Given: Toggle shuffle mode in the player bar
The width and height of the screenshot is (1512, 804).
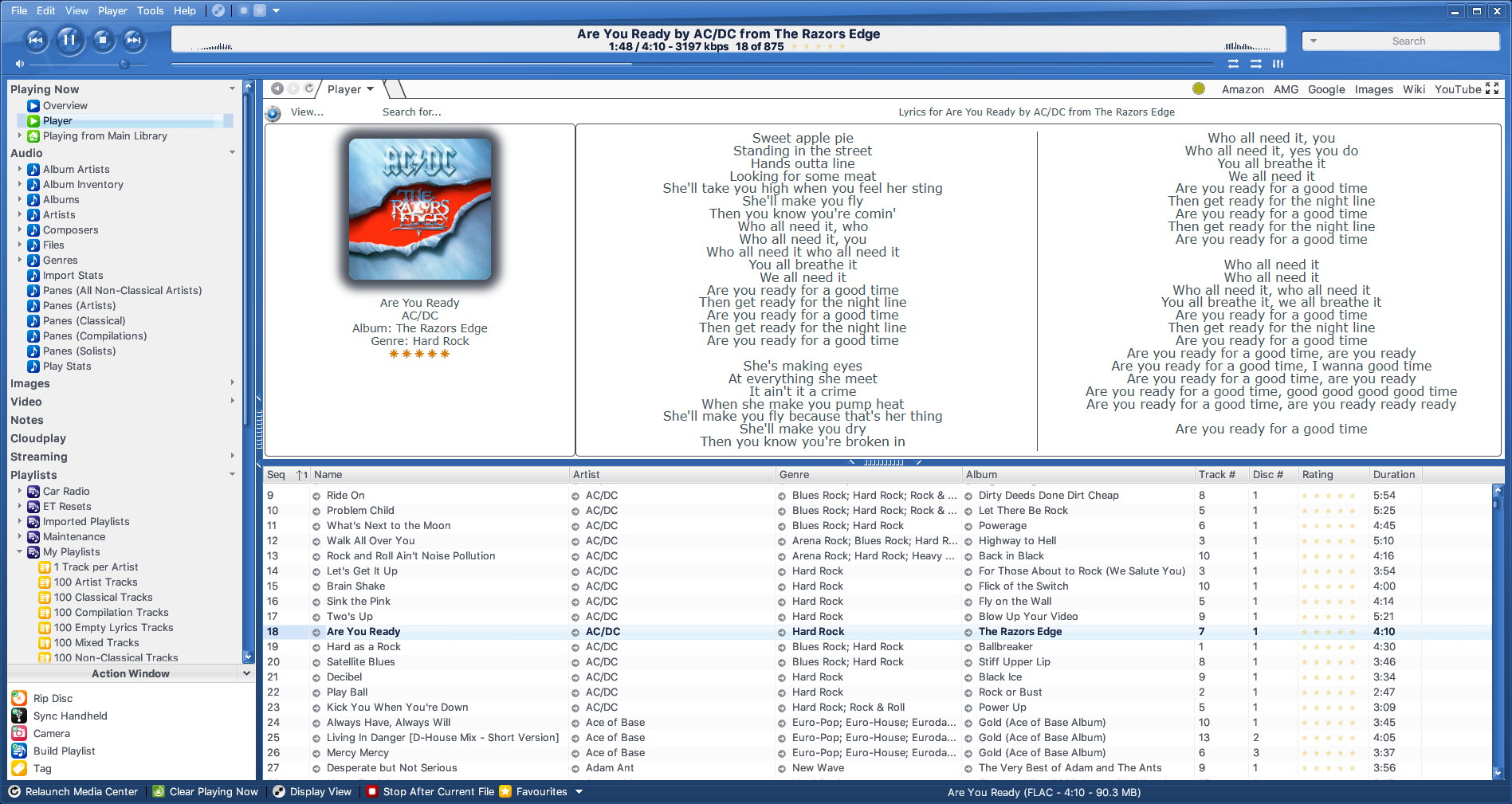Looking at the screenshot, I should (x=1256, y=64).
